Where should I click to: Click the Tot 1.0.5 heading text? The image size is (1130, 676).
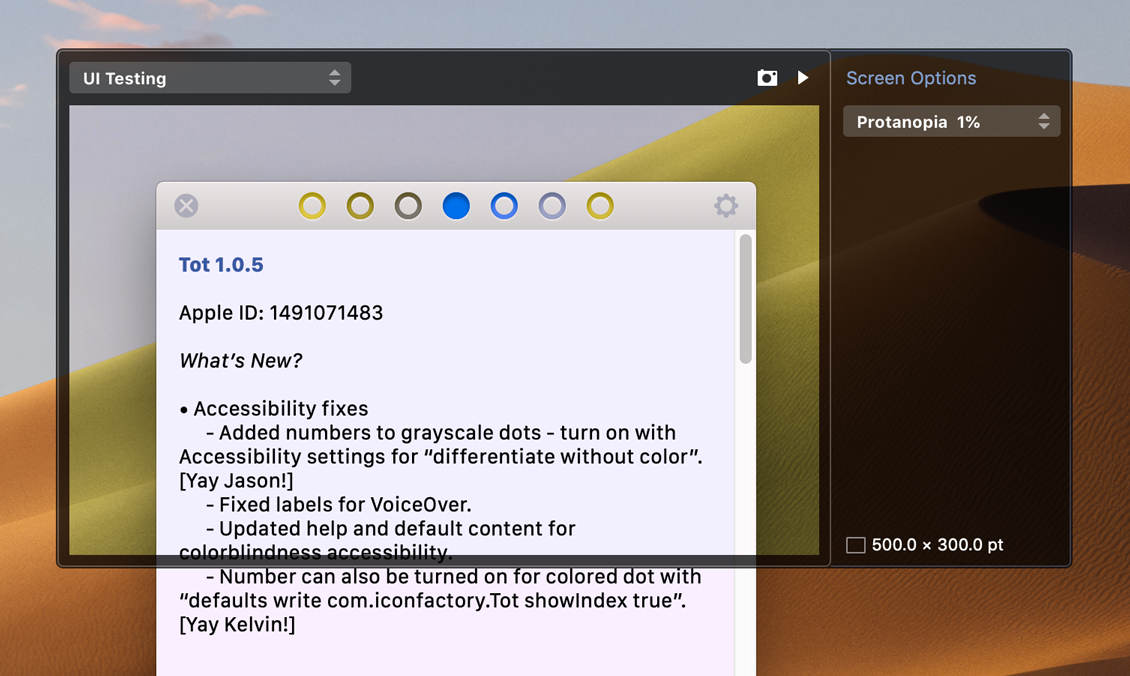[221, 265]
